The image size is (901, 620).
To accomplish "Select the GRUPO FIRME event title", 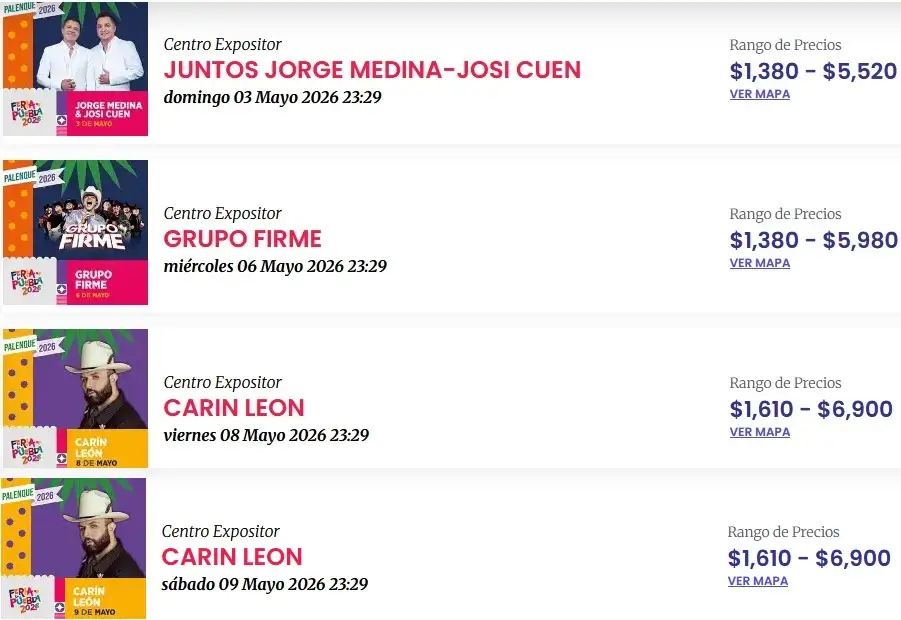I will (x=242, y=239).
